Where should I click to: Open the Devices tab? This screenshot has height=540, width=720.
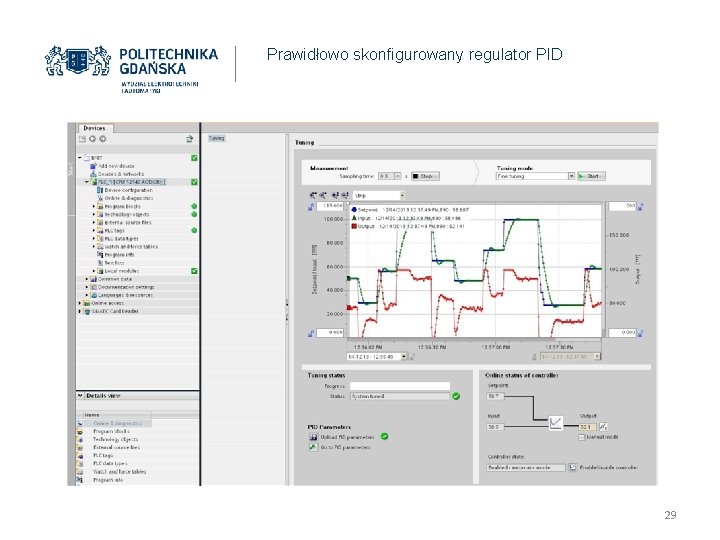pyautogui.click(x=95, y=128)
